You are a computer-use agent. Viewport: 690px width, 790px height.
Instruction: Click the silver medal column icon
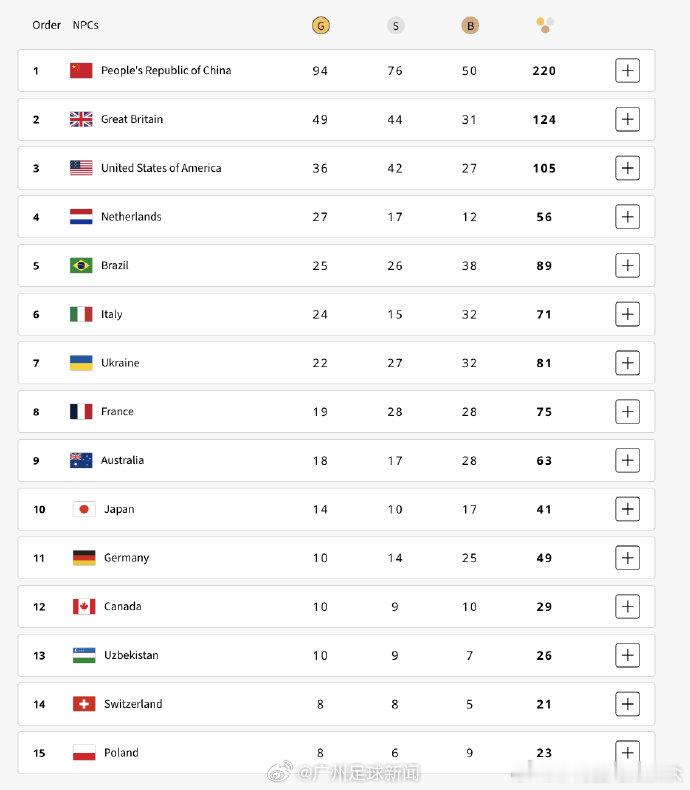click(395, 26)
